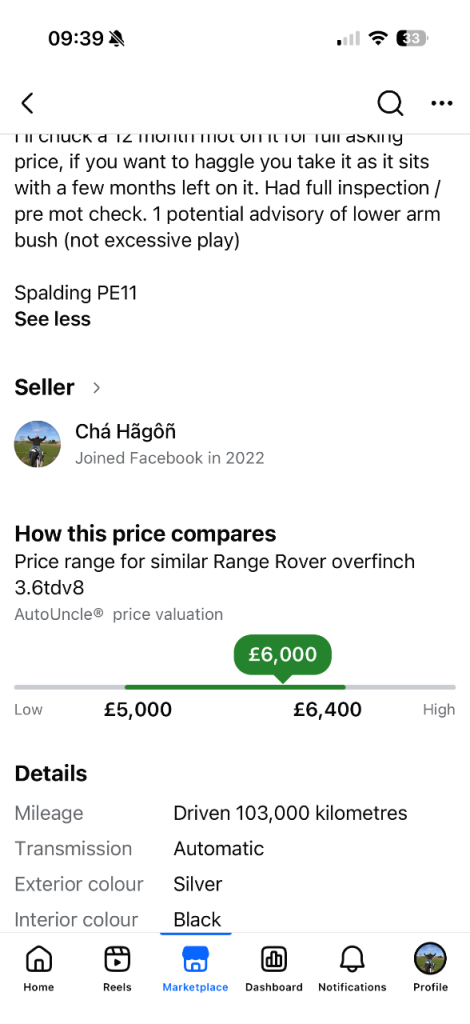Screen dimensions: 470x1024
Task: Tap seller name Chá Hãgôñ
Action: click(125, 432)
